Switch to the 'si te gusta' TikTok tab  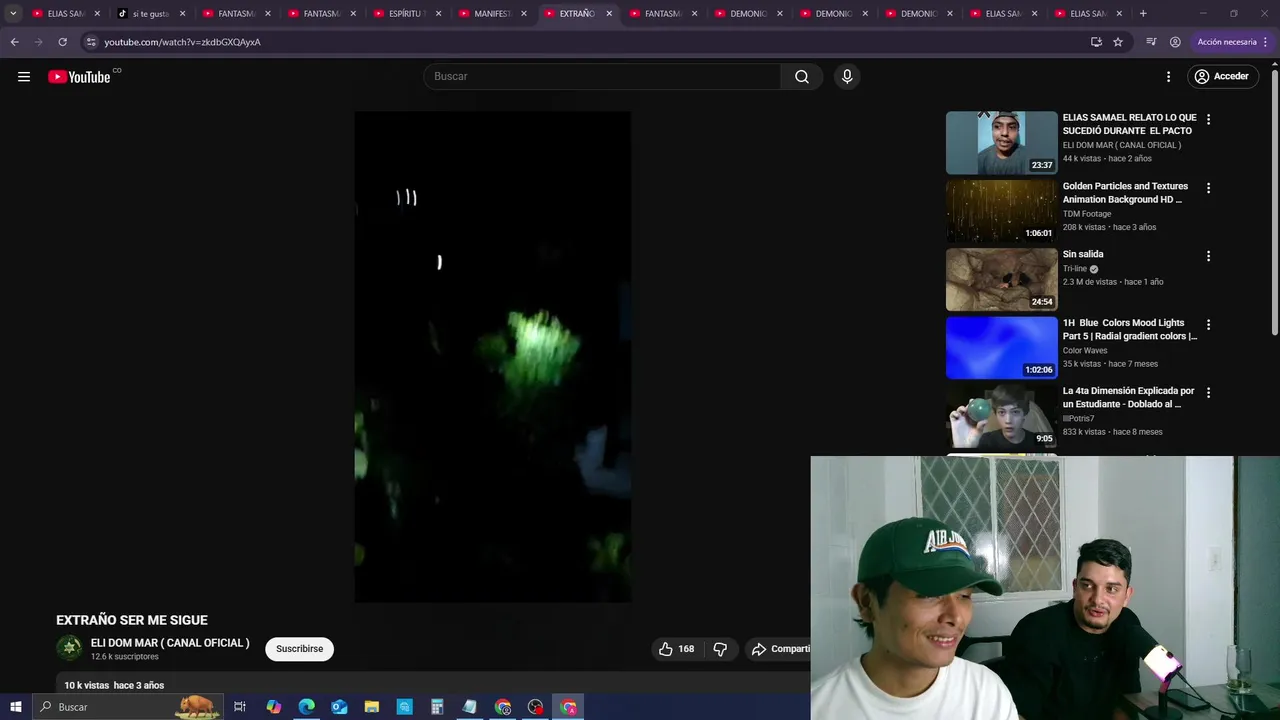pos(150,14)
